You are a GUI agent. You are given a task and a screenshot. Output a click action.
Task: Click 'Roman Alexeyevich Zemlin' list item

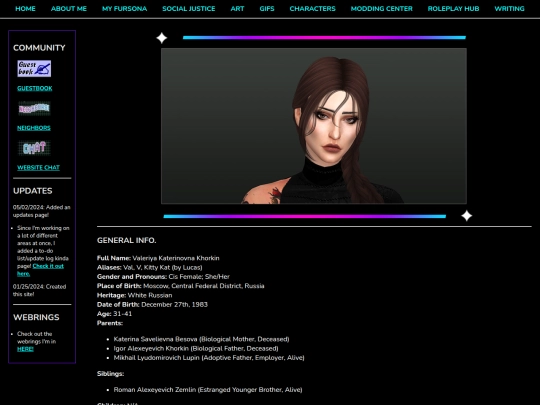(208, 390)
